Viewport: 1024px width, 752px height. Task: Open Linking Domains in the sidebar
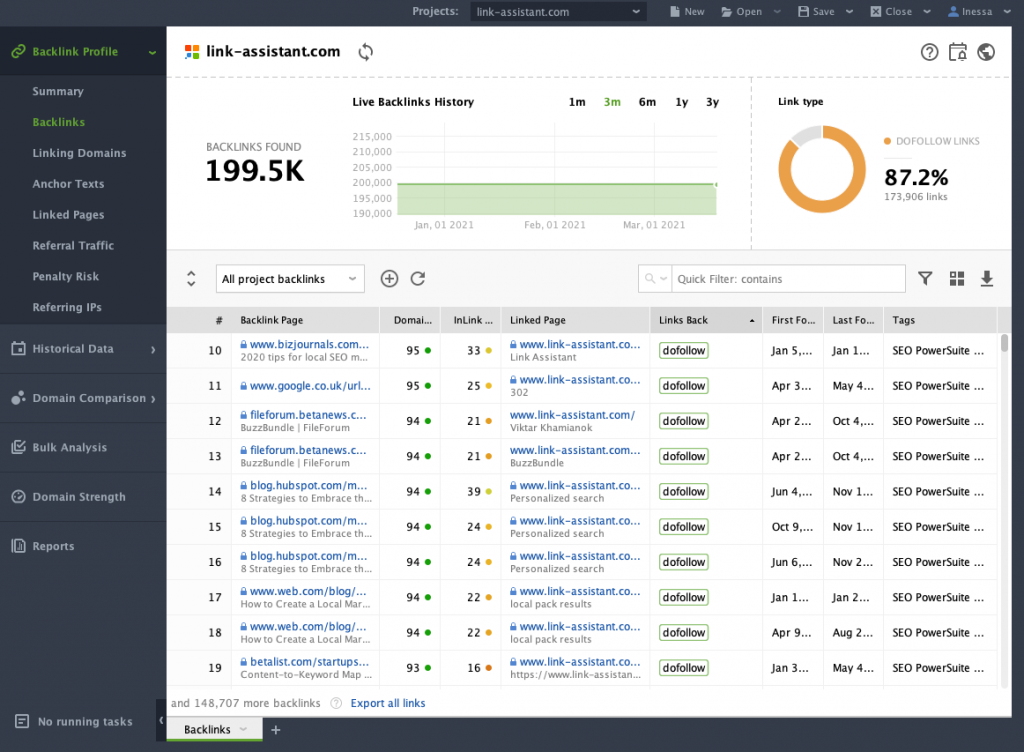pos(80,153)
